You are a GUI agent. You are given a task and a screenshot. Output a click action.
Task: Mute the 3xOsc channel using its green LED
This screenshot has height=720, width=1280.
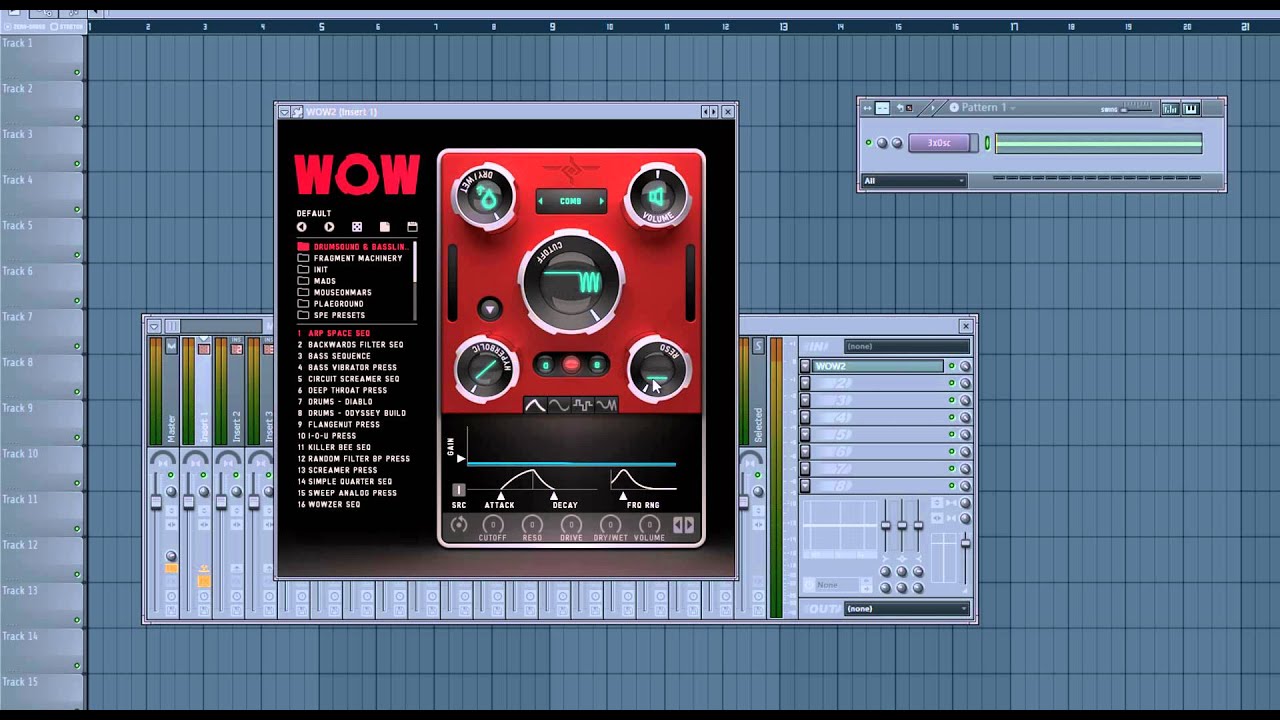(x=868, y=143)
